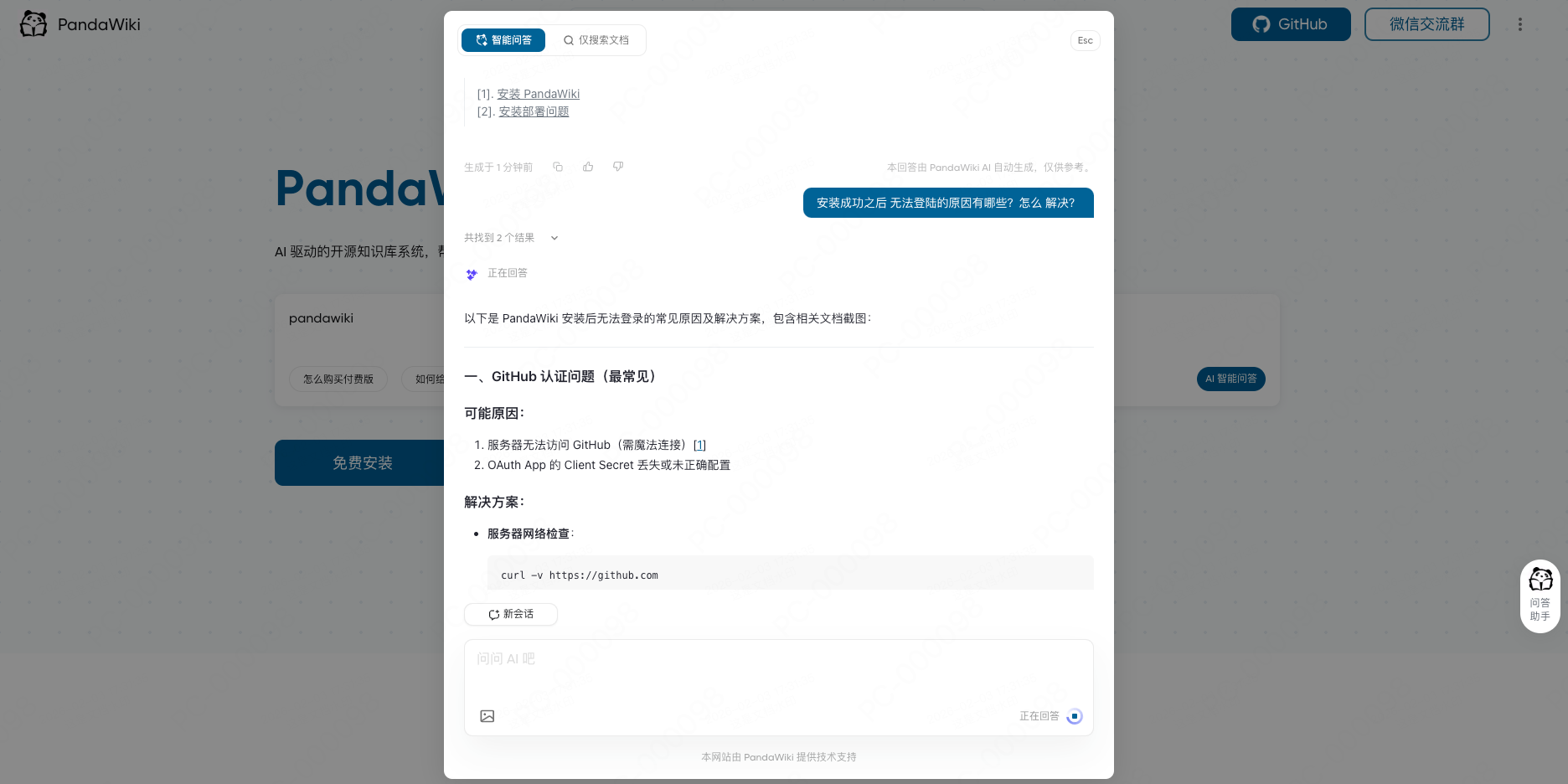Focus the 问问 AI 吧 input field

(x=778, y=670)
